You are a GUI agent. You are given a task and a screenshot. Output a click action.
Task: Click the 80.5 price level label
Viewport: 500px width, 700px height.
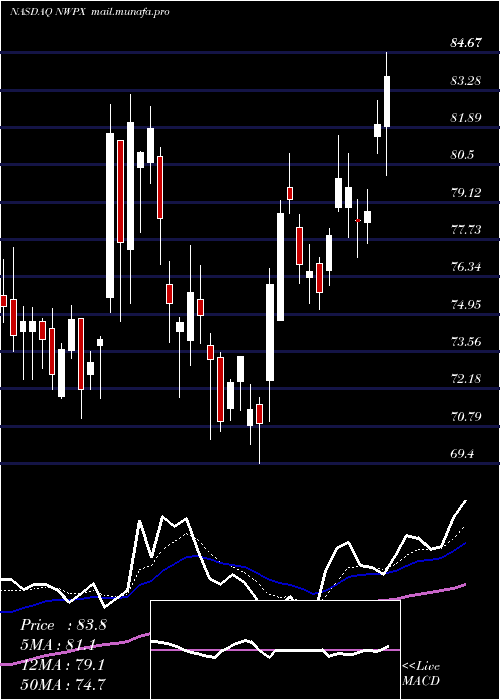coord(462,155)
